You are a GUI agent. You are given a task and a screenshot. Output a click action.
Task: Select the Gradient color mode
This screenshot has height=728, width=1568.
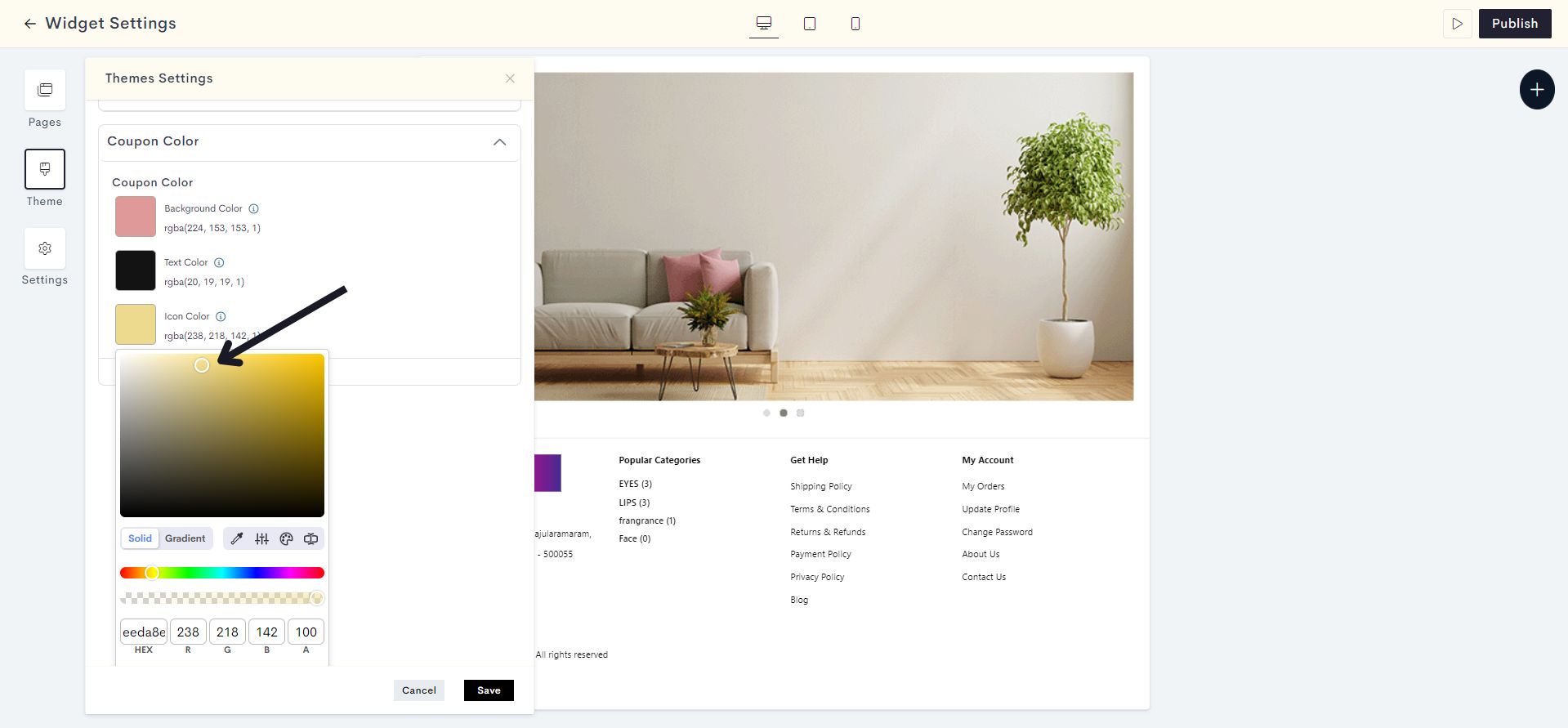(x=185, y=538)
